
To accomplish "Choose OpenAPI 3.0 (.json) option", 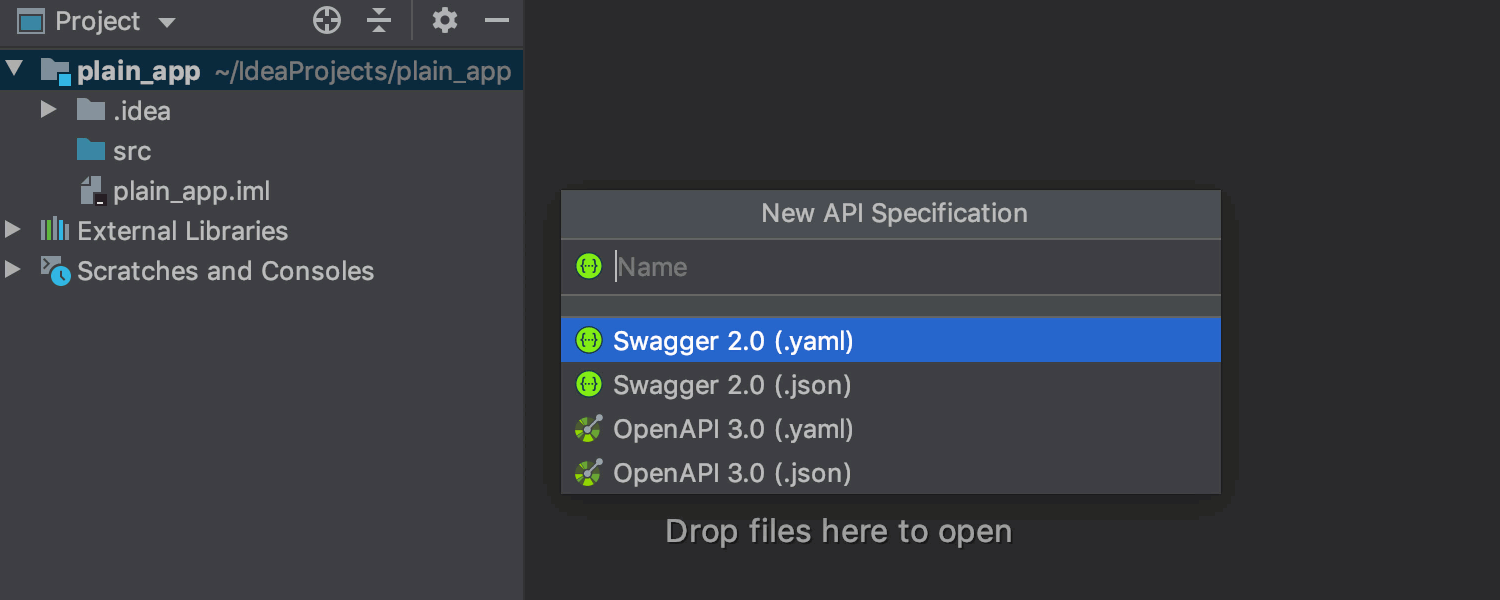I will [891, 473].
